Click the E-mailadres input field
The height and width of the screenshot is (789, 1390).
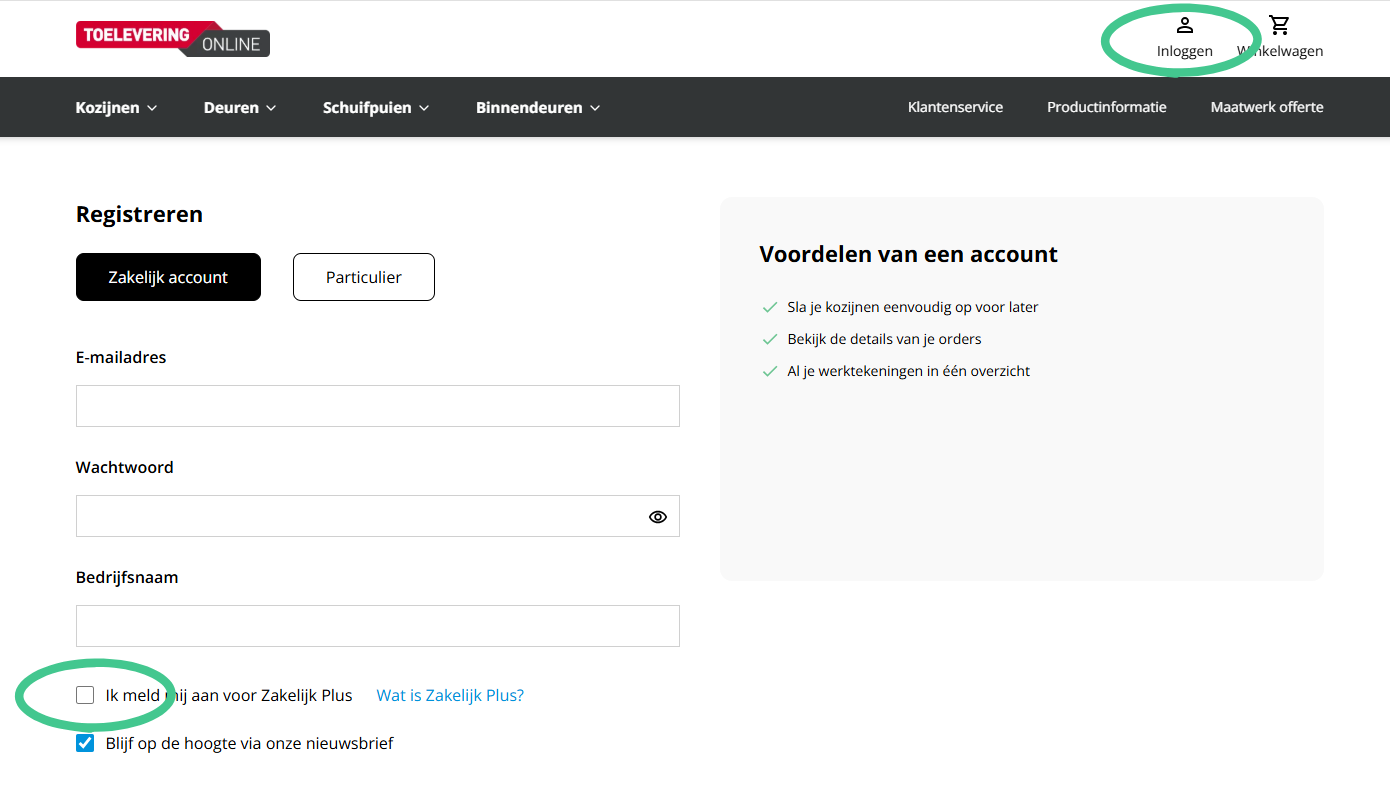tap(377, 406)
